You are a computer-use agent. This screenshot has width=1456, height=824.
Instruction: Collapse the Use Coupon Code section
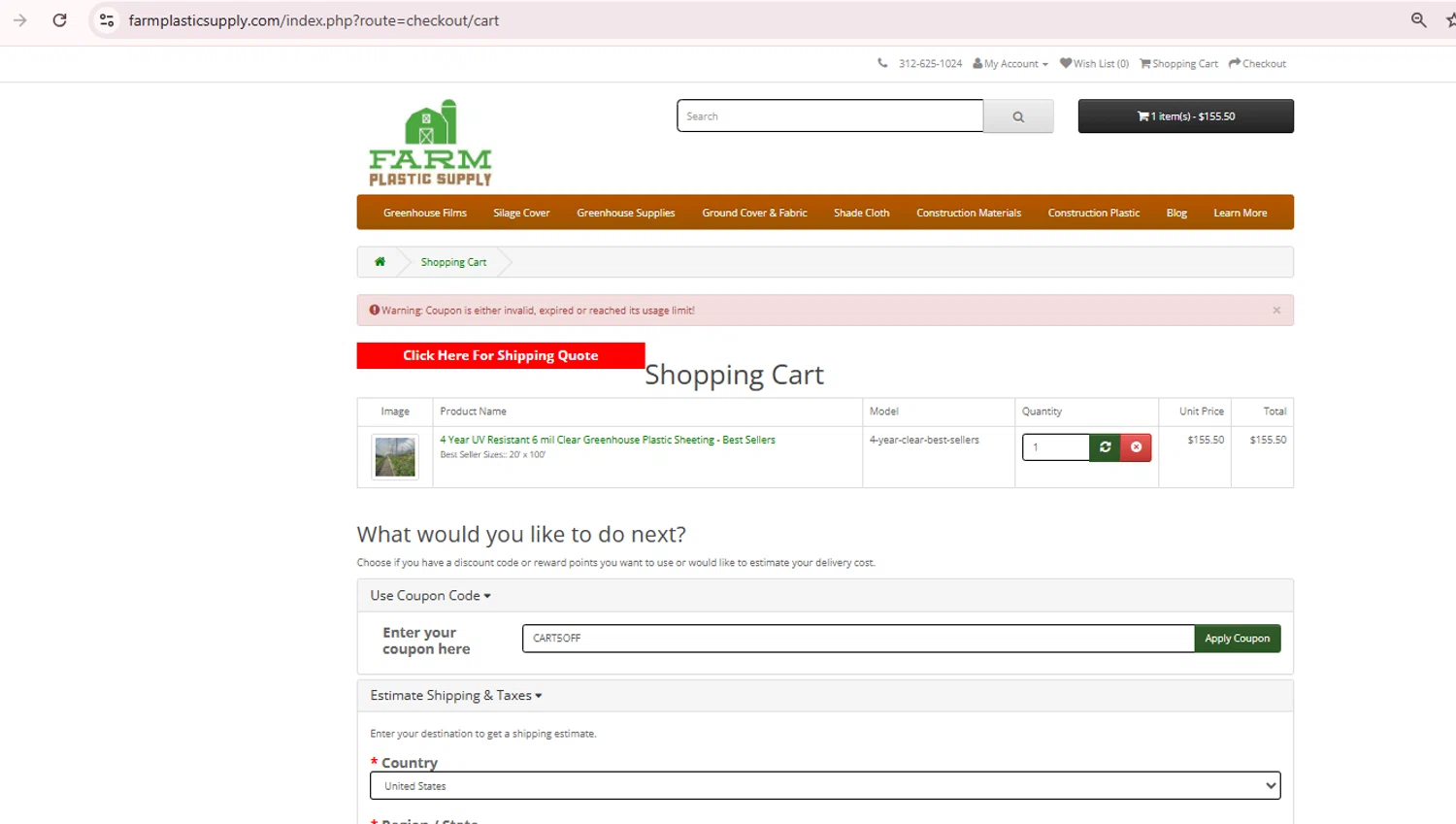[430, 596]
